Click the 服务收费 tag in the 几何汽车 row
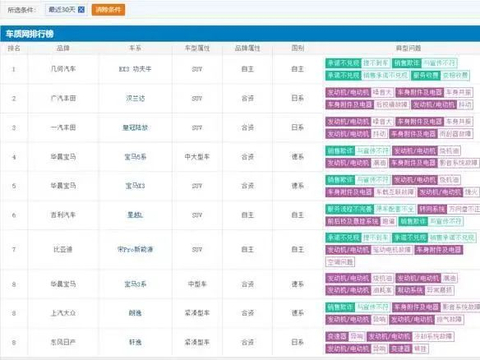 coord(426,75)
